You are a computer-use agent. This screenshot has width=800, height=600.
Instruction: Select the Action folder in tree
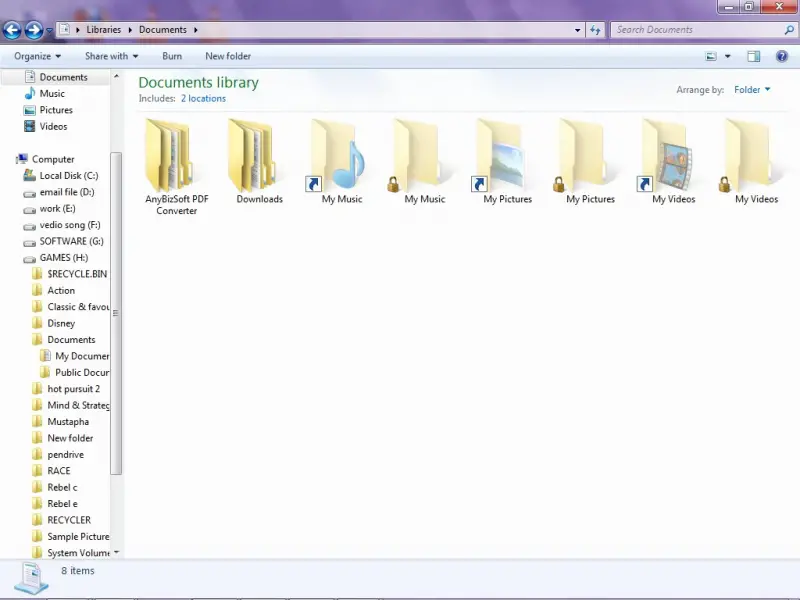click(x=54, y=290)
